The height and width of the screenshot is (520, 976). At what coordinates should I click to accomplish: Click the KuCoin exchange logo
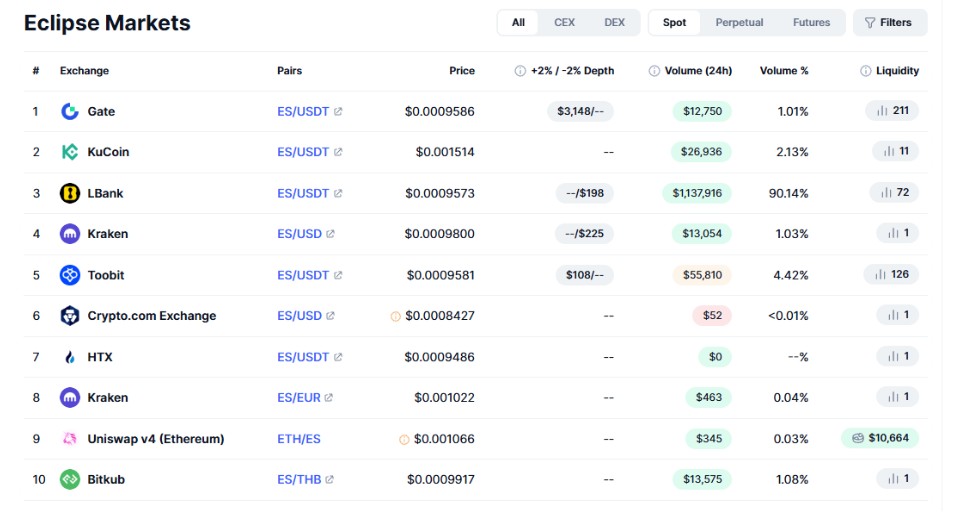click(x=70, y=152)
